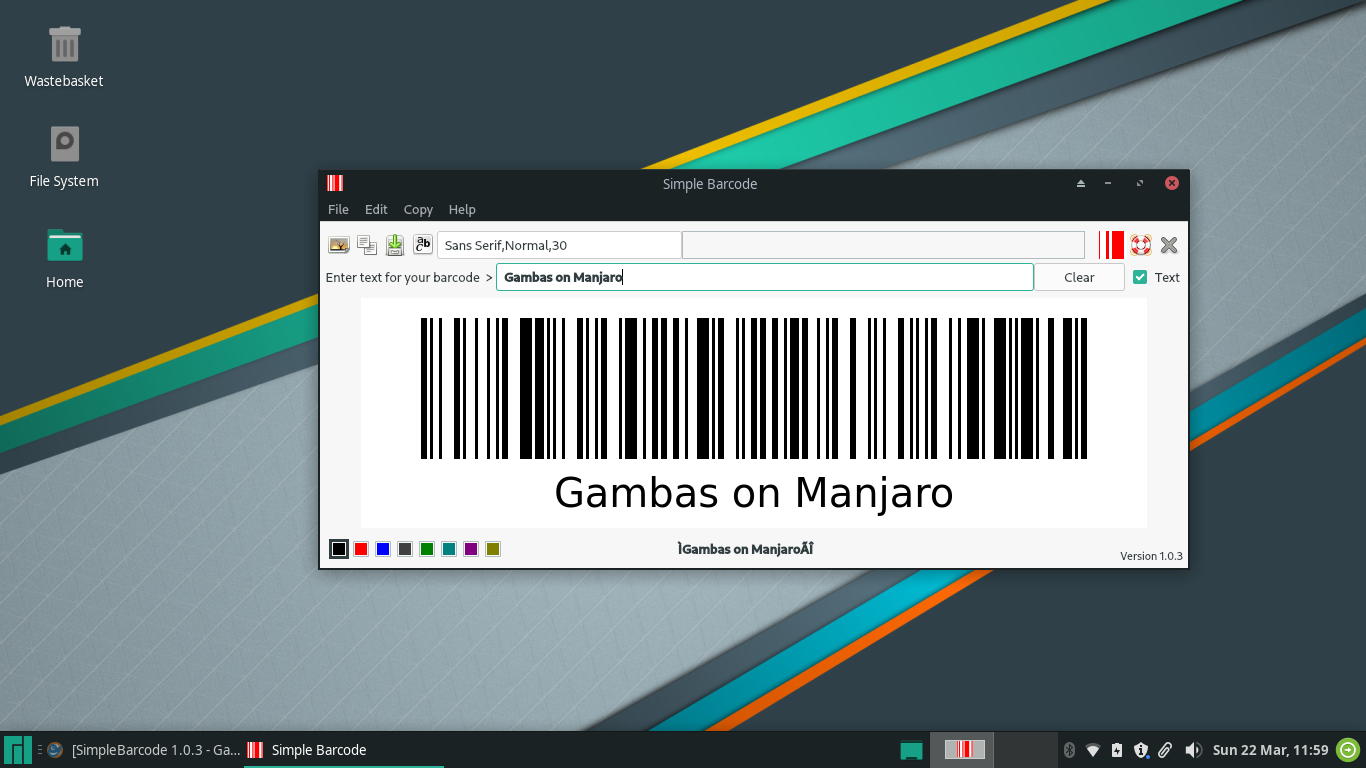Click the window shade up-arrow button in titlebar
This screenshot has height=768, width=1366.
[x=1080, y=183]
